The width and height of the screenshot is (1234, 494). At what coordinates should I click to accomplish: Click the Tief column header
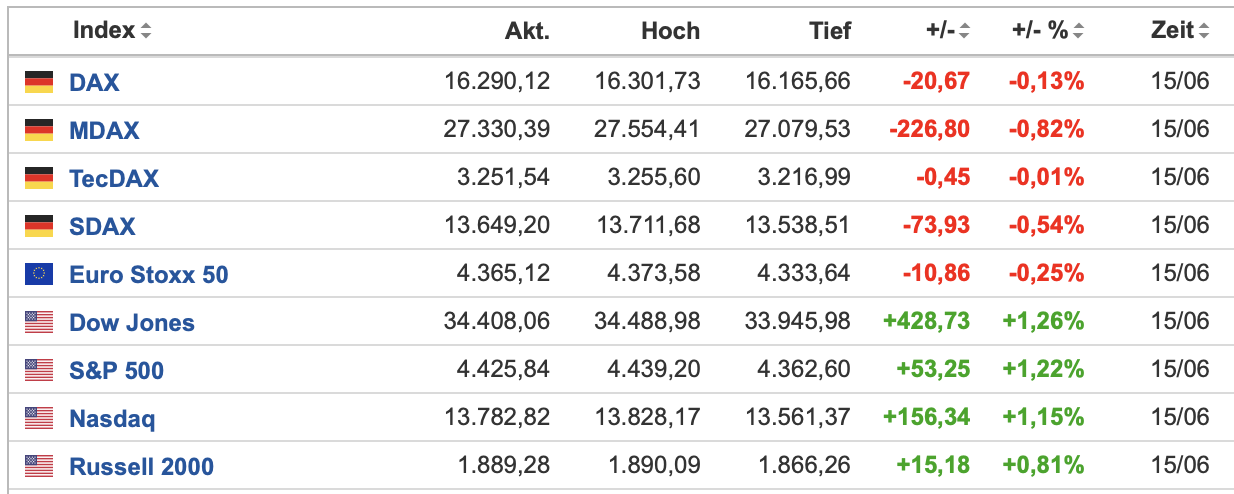[830, 31]
